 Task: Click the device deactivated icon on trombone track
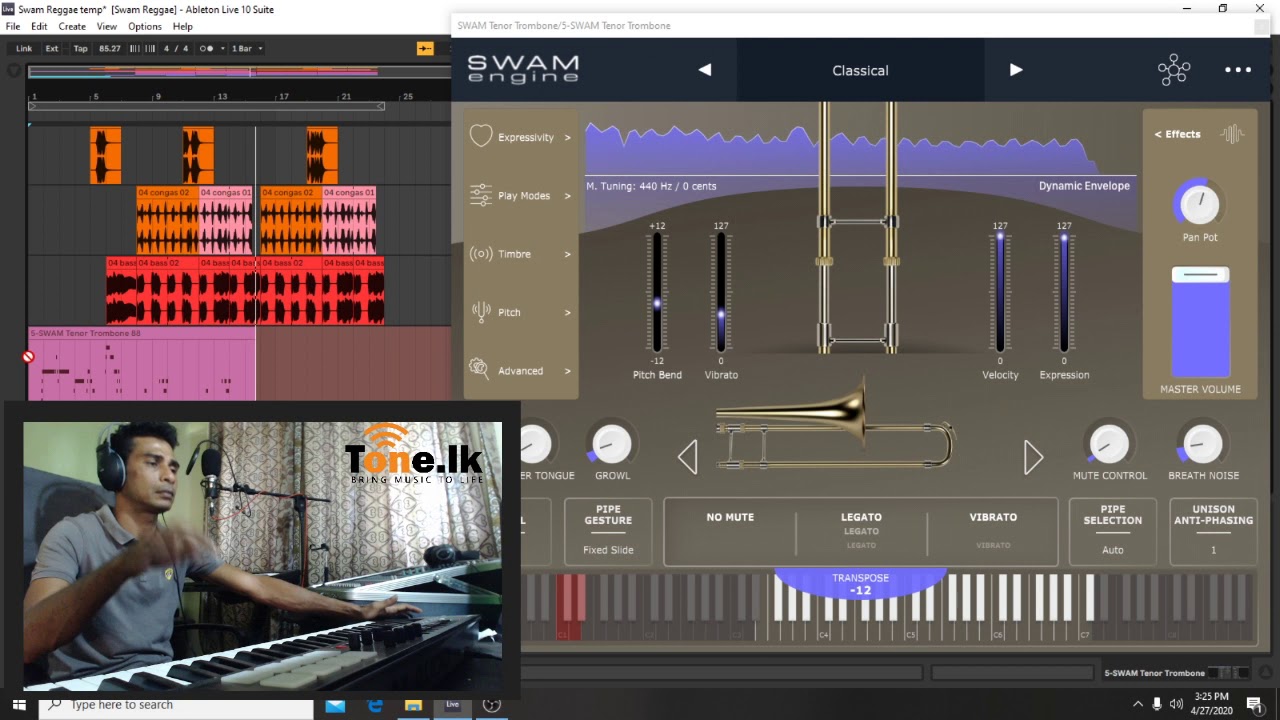click(28, 357)
